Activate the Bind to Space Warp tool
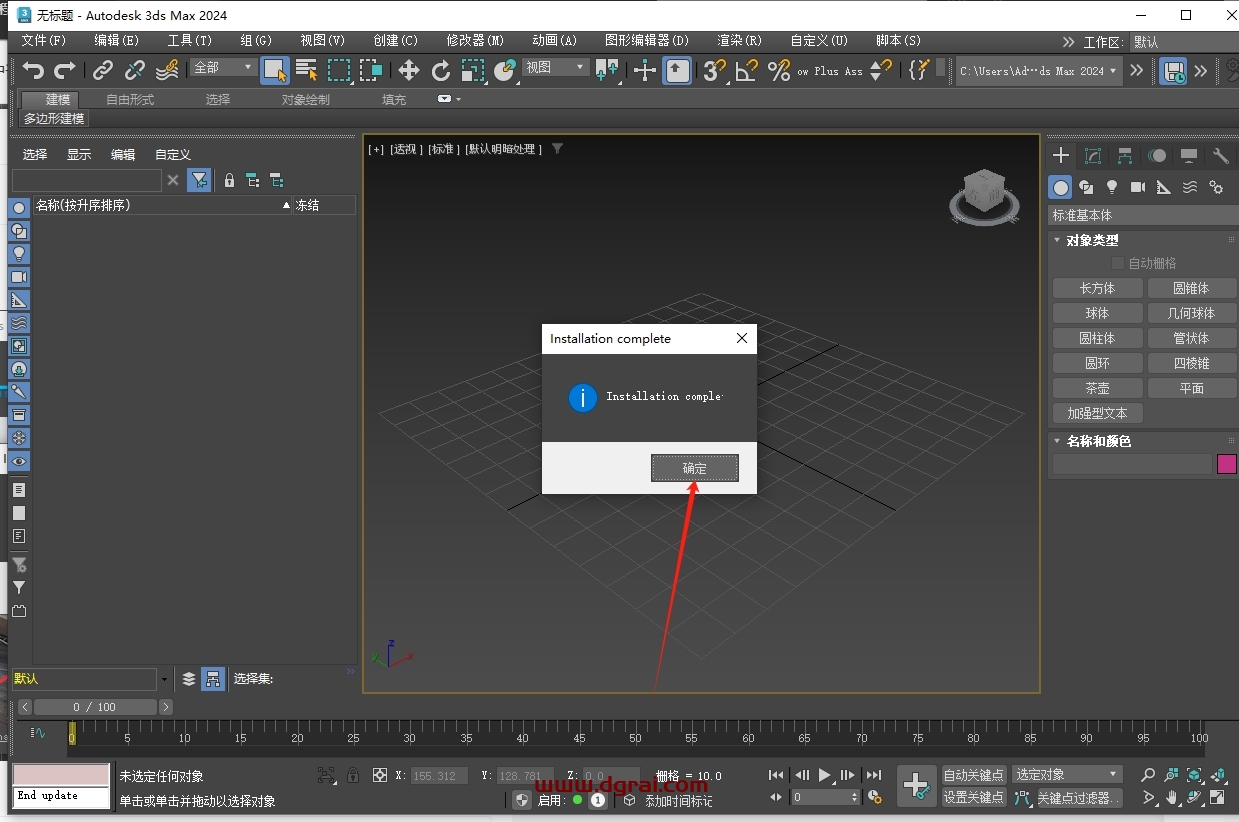The width and height of the screenshot is (1239, 822). (167, 70)
